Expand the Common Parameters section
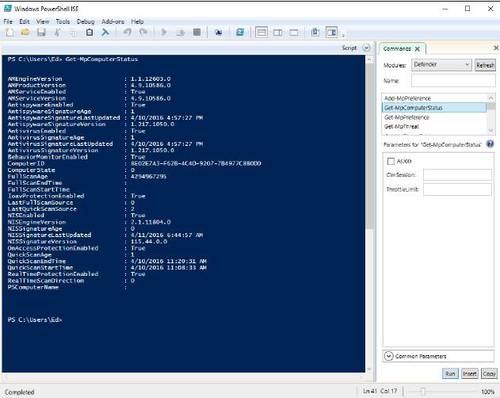500x398 pixels. pyautogui.click(x=389, y=356)
